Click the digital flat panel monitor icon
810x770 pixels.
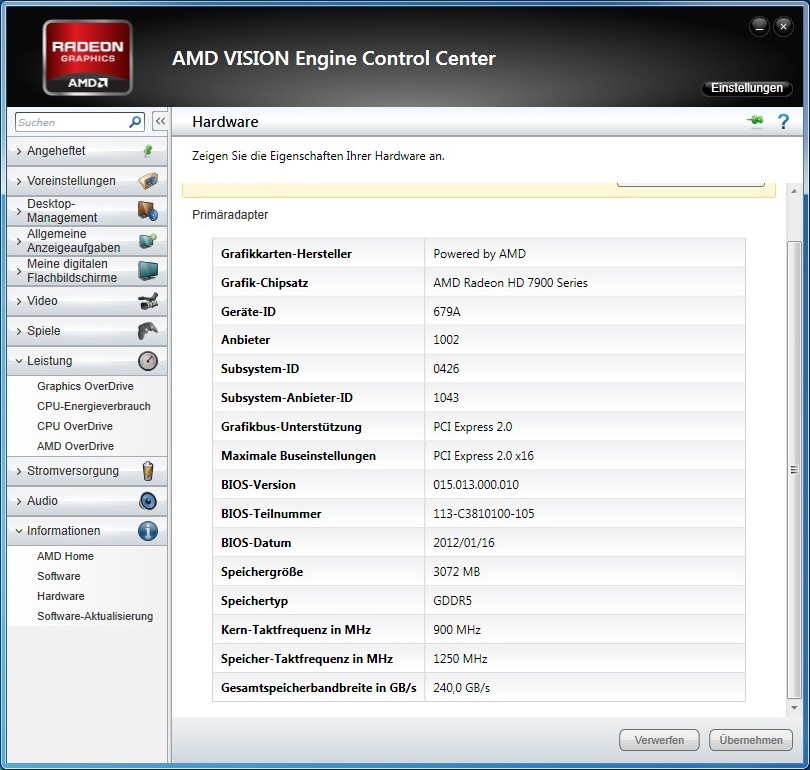pyautogui.click(x=148, y=271)
